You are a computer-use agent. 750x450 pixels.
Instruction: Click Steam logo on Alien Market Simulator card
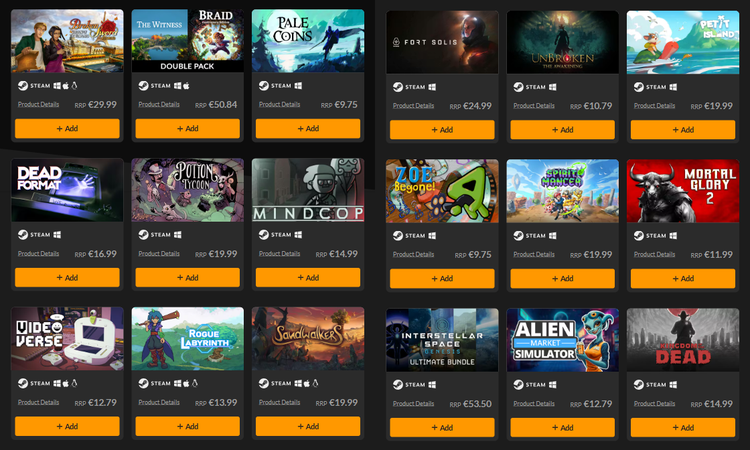518,384
